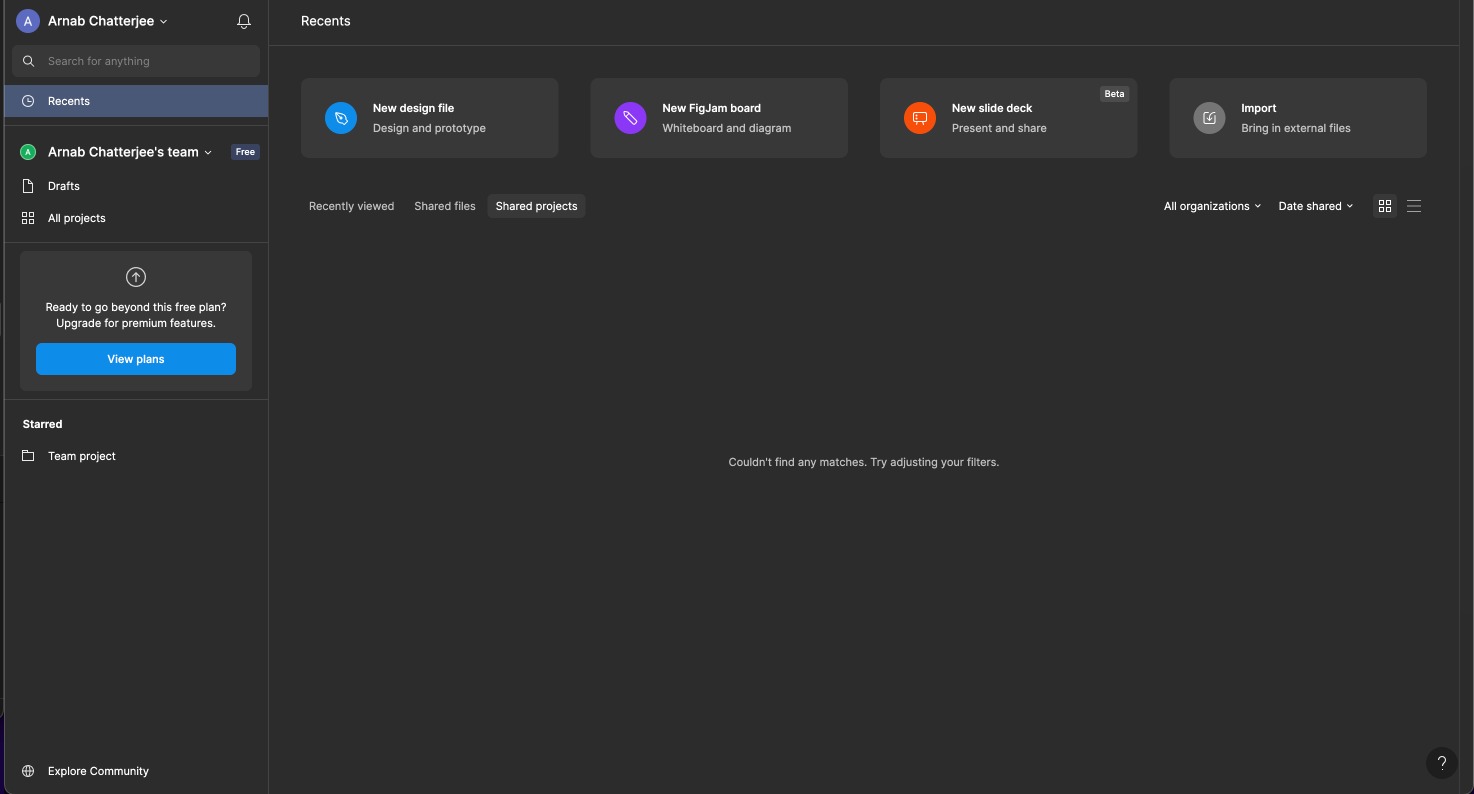Click the purple New FigJam board icon
This screenshot has width=1474, height=794.
click(630, 118)
